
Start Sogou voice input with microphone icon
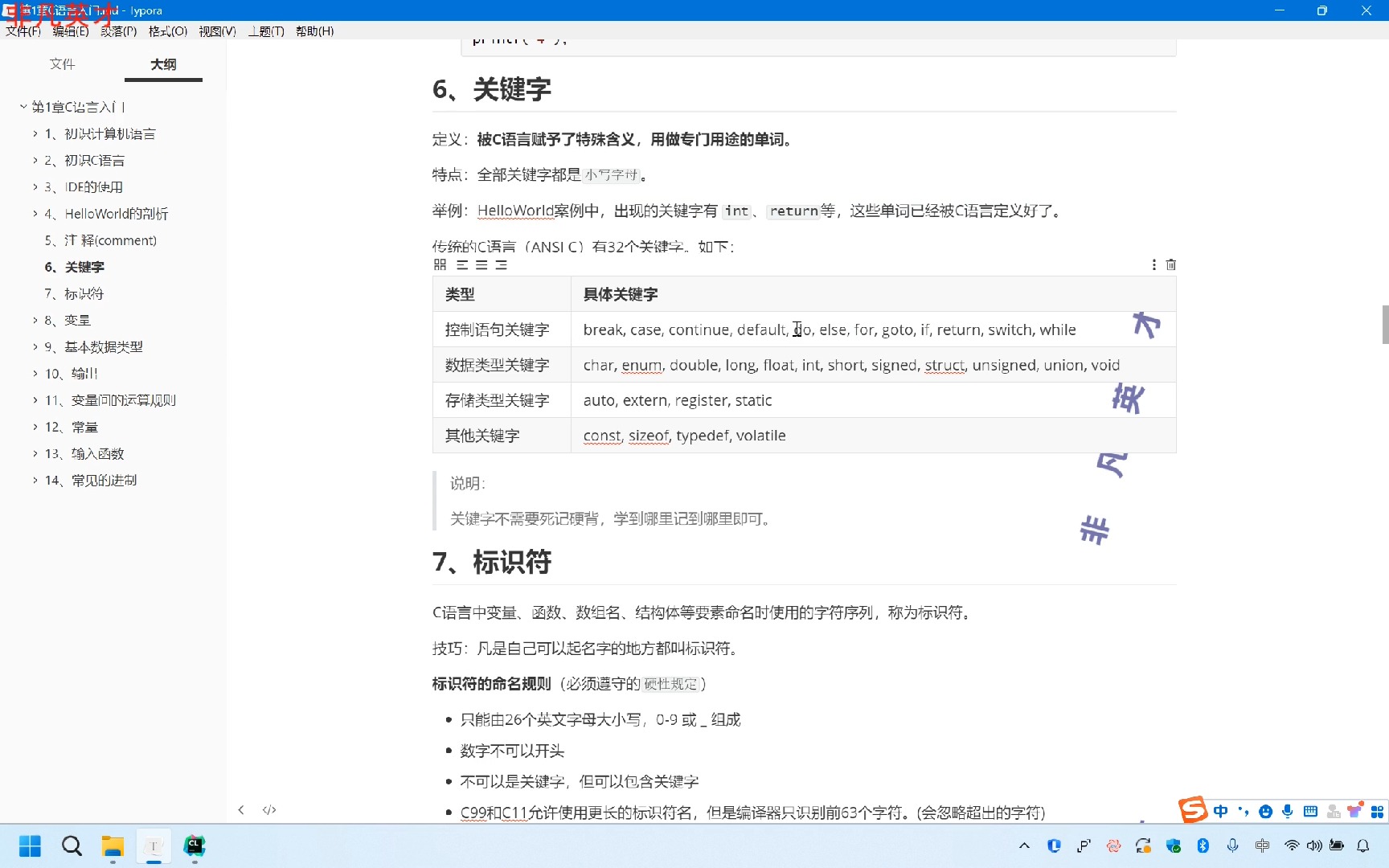click(x=1288, y=812)
